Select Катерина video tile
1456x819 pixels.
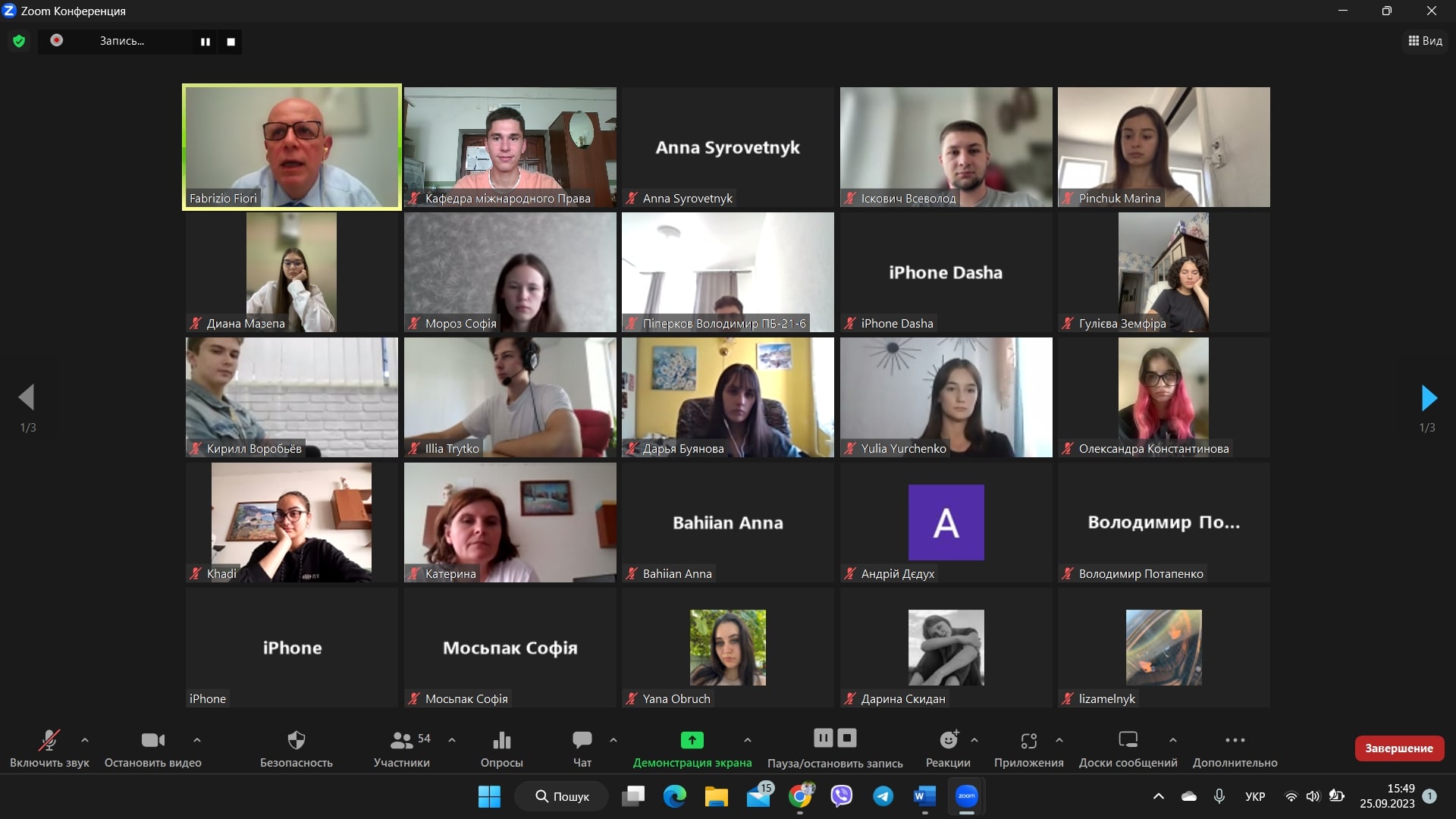coord(510,522)
